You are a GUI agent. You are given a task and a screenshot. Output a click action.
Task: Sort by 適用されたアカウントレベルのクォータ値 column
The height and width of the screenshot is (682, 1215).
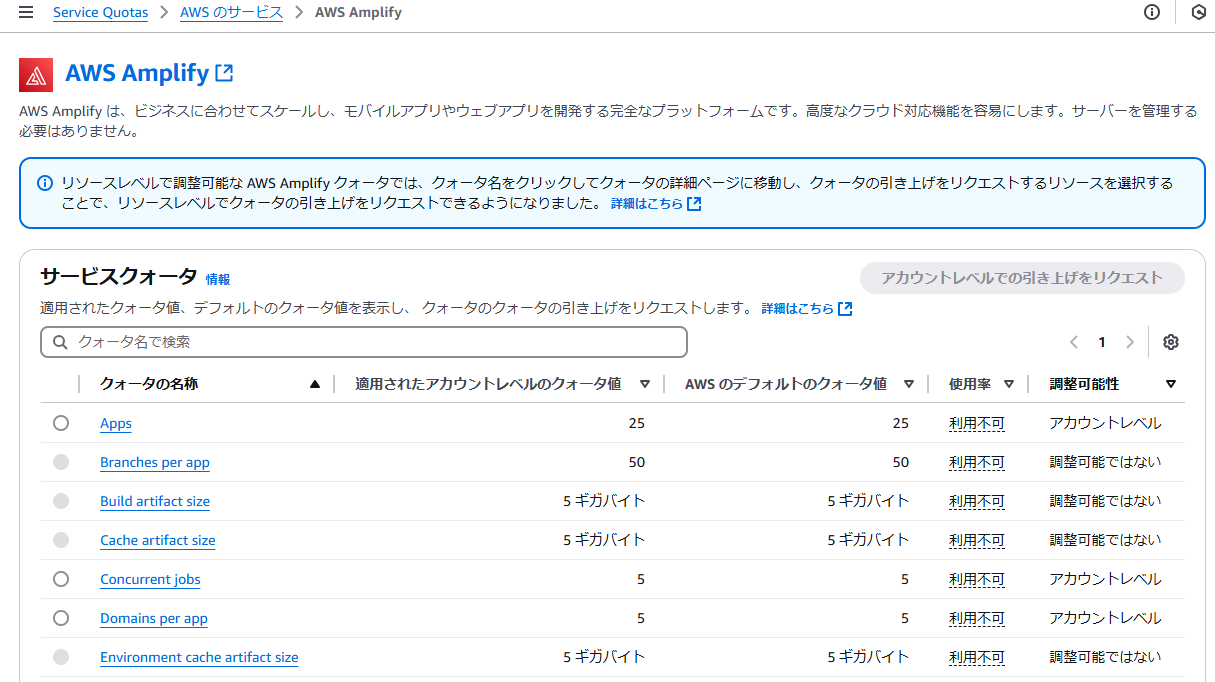(645, 384)
